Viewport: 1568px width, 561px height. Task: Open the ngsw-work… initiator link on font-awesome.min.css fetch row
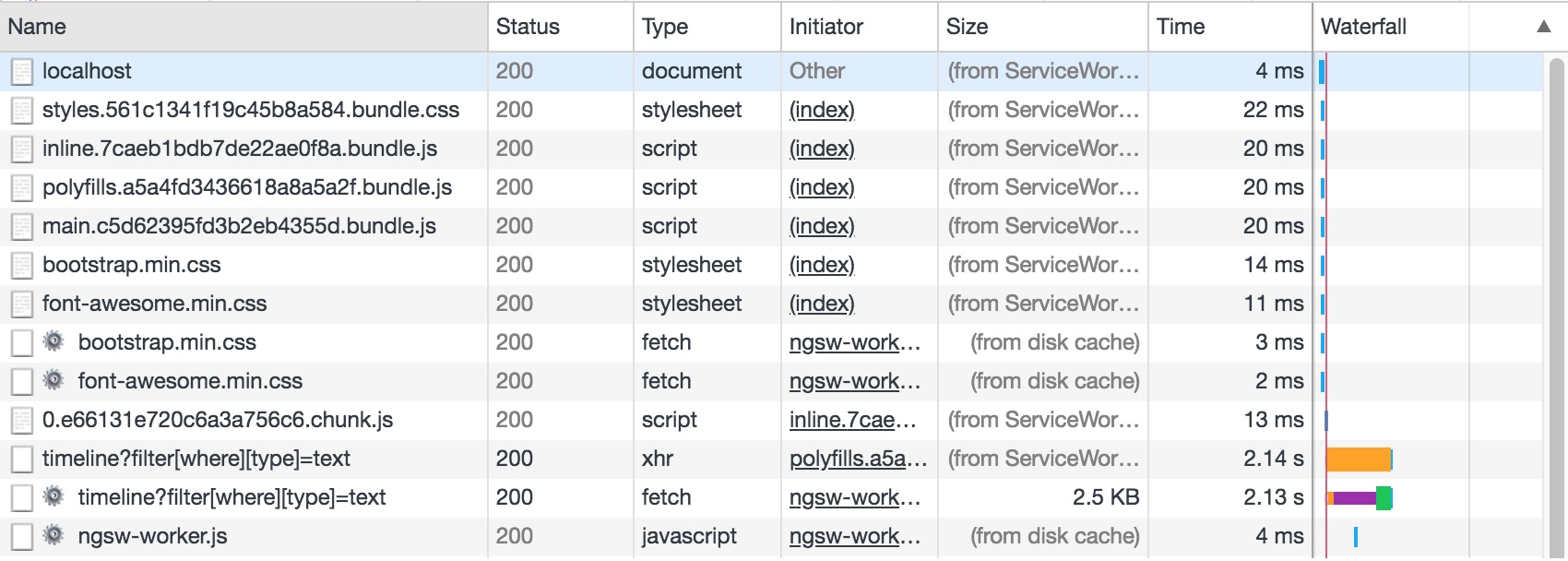(855, 381)
